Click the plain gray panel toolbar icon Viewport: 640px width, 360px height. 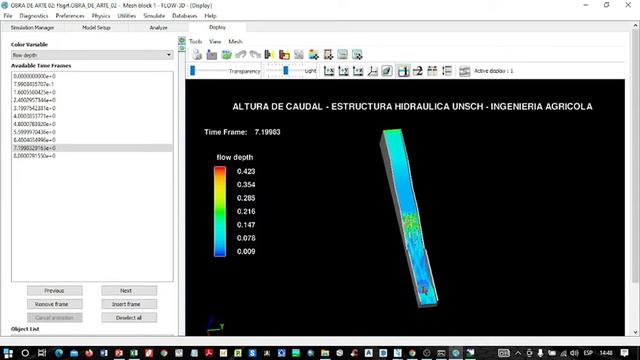pos(342,54)
